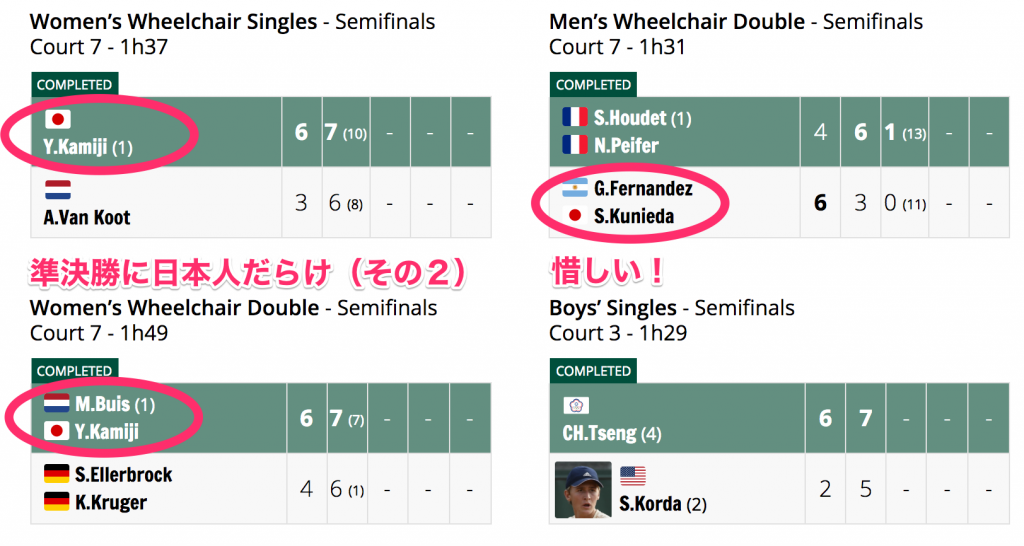Click Japan flag above Y.Kamiji singles
1024x546 pixels.
pyautogui.click(x=58, y=120)
